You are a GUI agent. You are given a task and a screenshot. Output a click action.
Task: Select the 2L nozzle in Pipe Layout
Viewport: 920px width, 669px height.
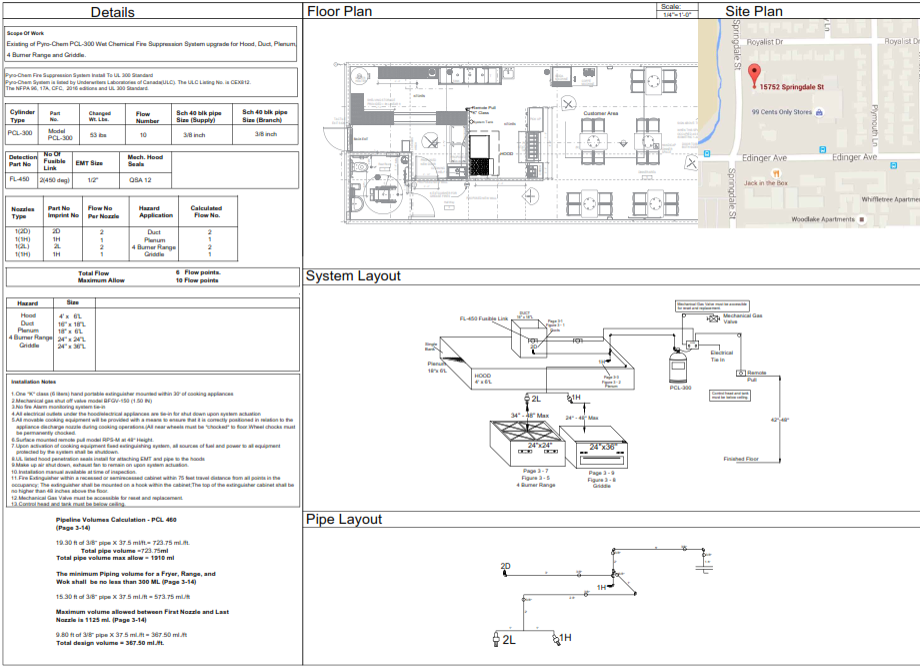pos(497,637)
